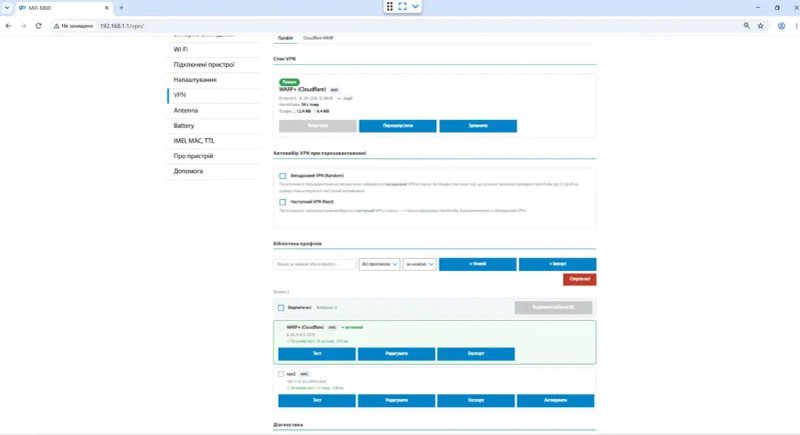800x435 pixels.
Task: Tick the vpn2 profile checkbox
Action: [x=281, y=374]
